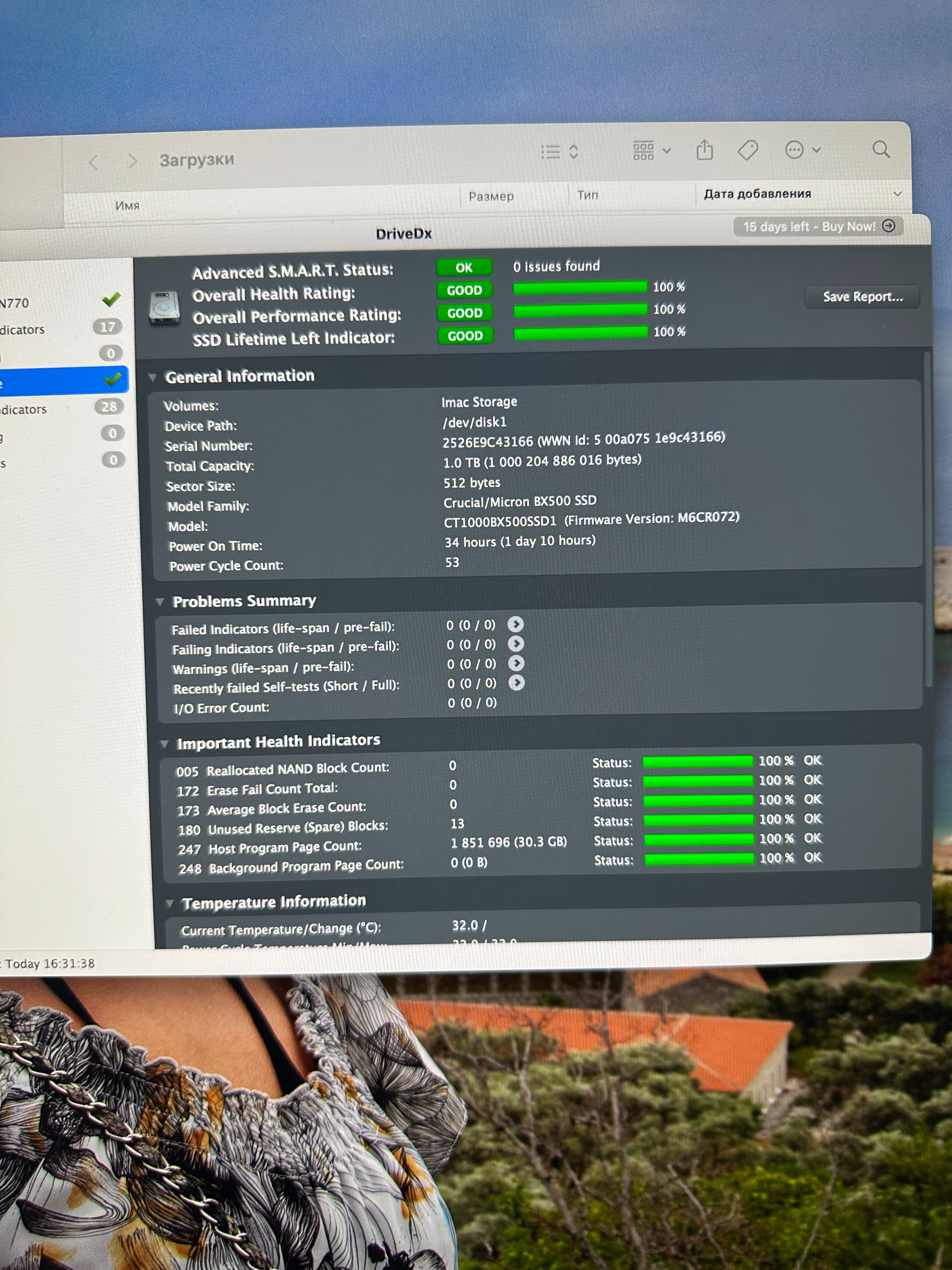Click the volume name "Imac Storage"
This screenshot has width=952, height=1270.
pos(479,402)
